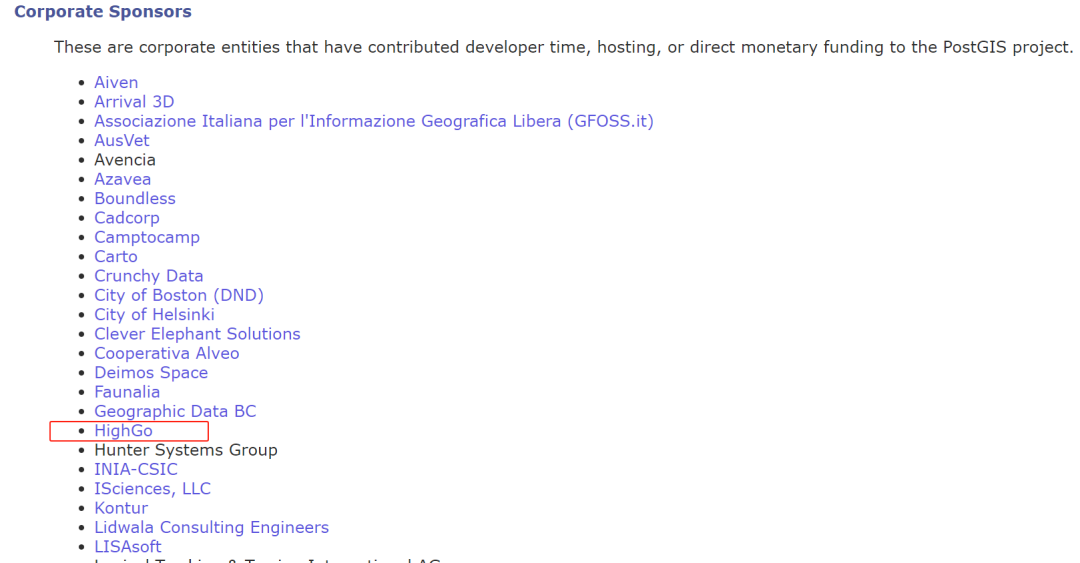Click the Boundless sponsor link
The width and height of the screenshot is (1080, 563).
coord(134,199)
